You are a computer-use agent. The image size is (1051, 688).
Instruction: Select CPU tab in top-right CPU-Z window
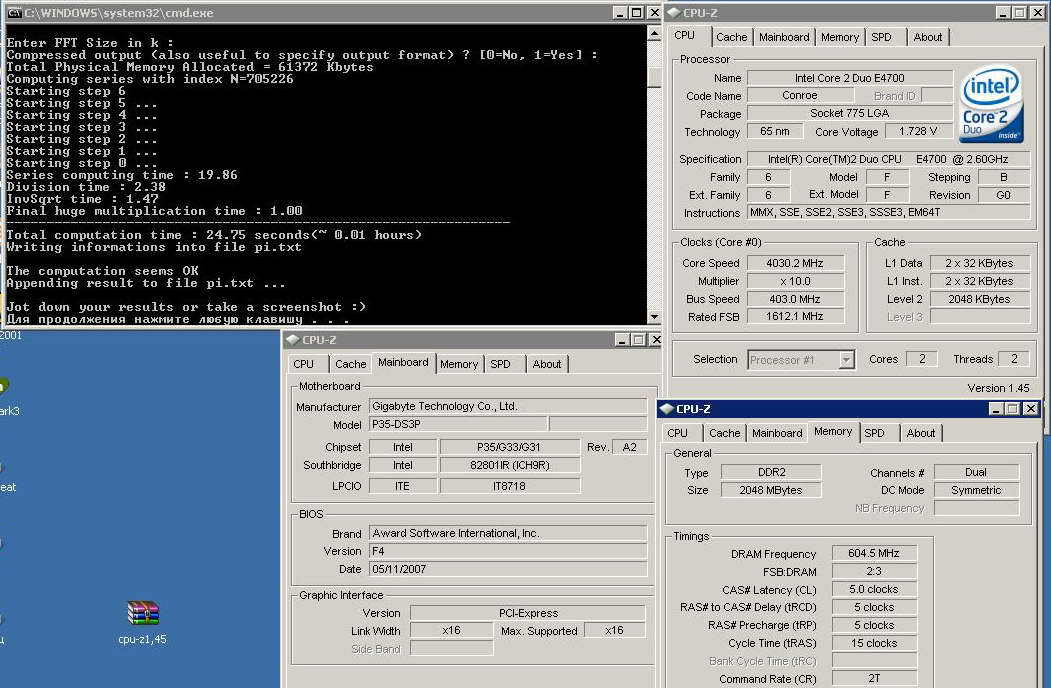684,36
